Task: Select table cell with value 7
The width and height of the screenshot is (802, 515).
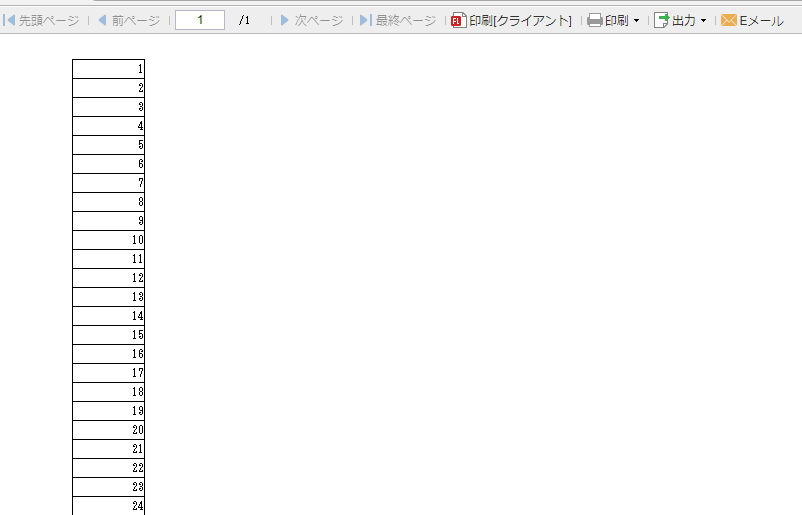Action: pos(108,183)
